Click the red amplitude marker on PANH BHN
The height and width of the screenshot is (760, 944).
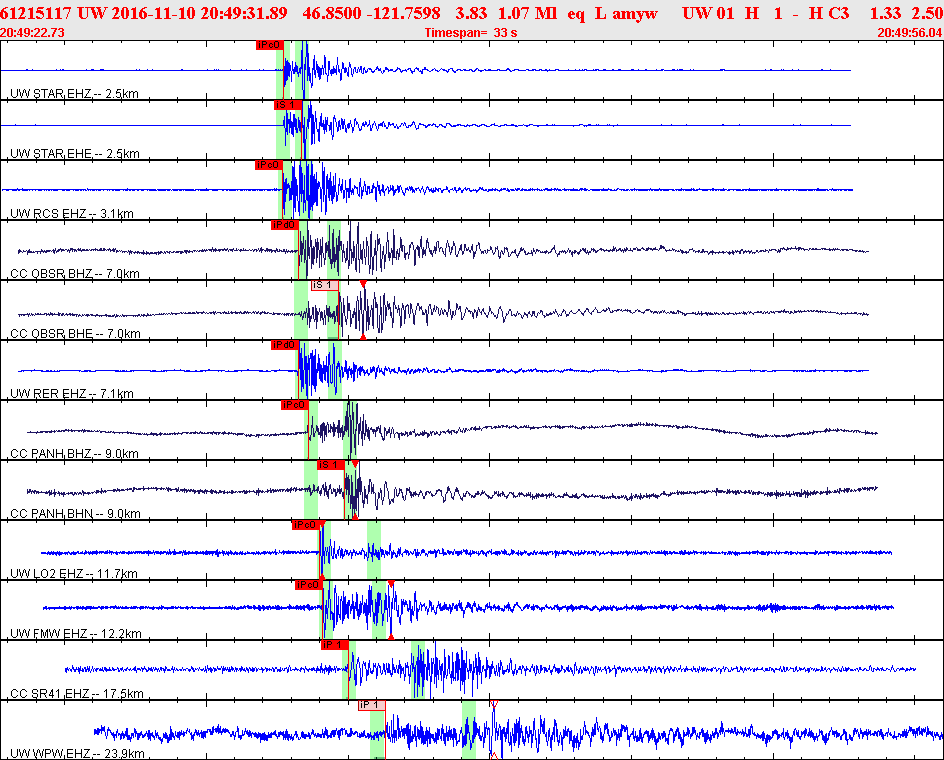tap(355, 464)
